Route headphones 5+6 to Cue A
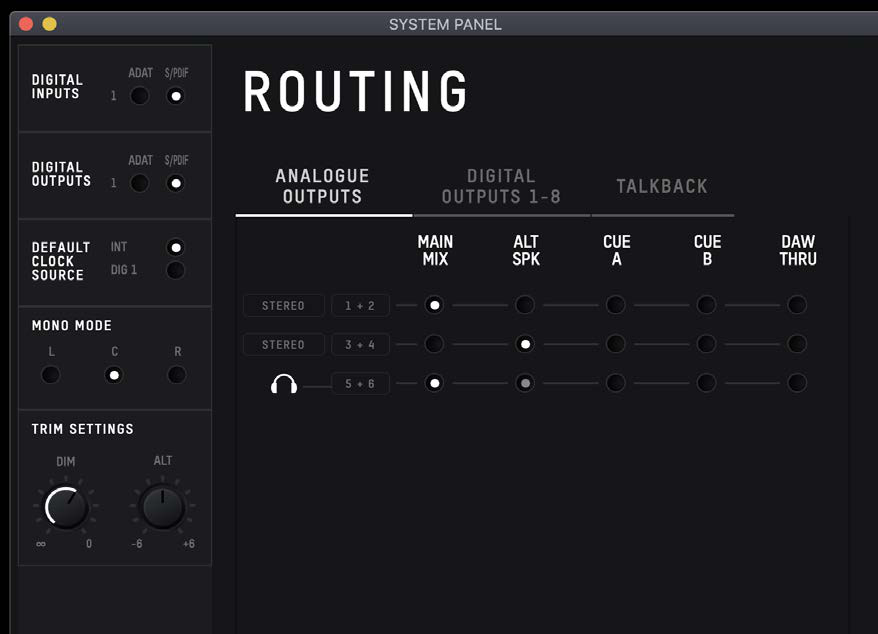Viewport: 878px width, 634px height. 615,383
